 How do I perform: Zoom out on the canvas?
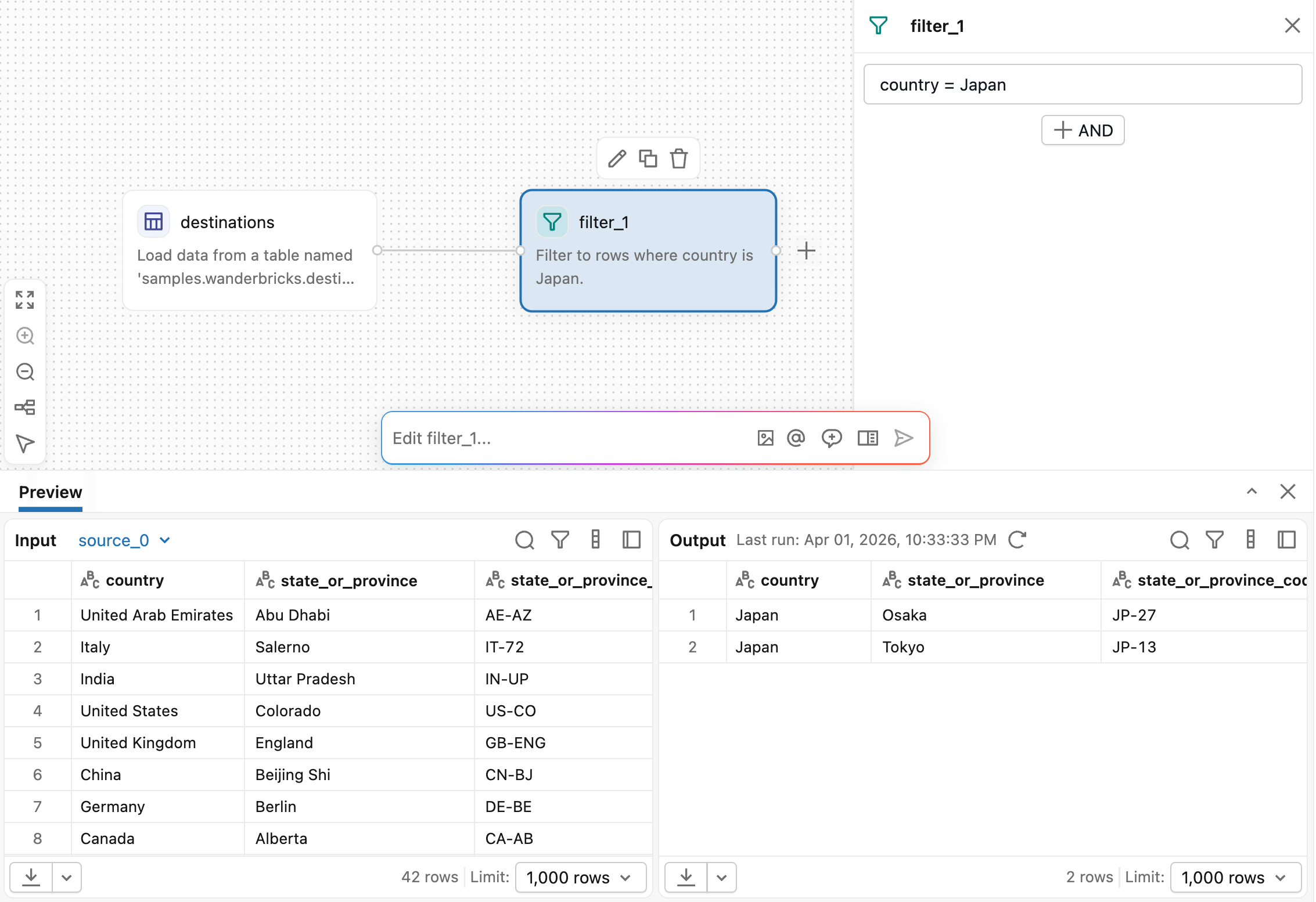tap(25, 372)
